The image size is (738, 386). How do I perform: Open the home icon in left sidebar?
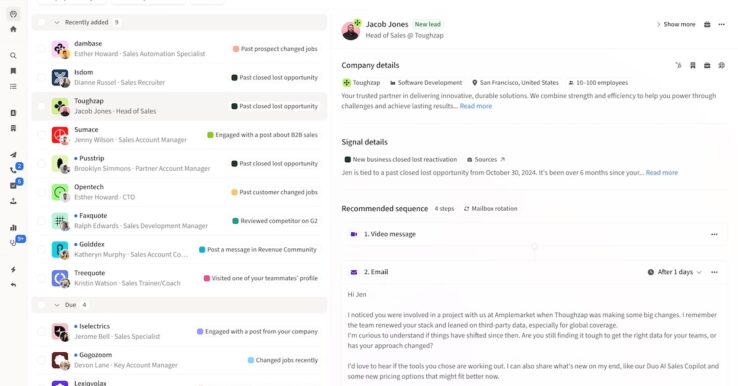tap(13, 29)
